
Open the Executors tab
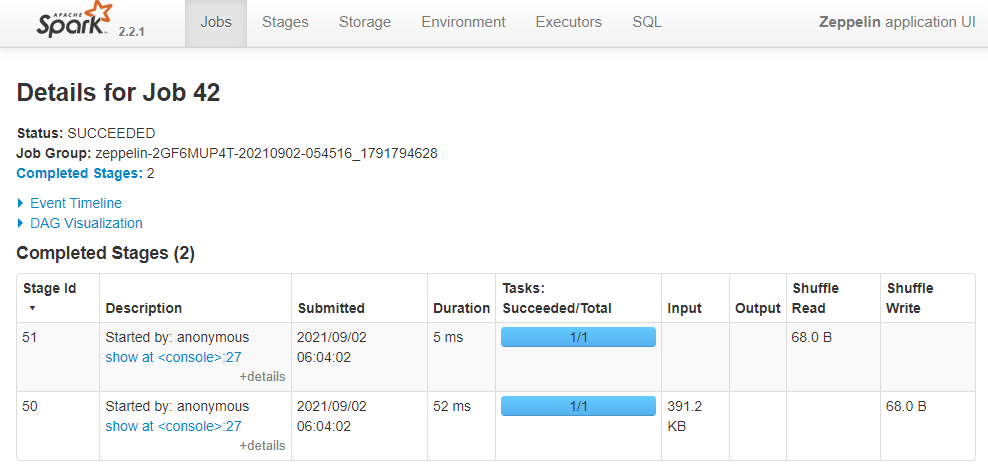pyautogui.click(x=568, y=23)
